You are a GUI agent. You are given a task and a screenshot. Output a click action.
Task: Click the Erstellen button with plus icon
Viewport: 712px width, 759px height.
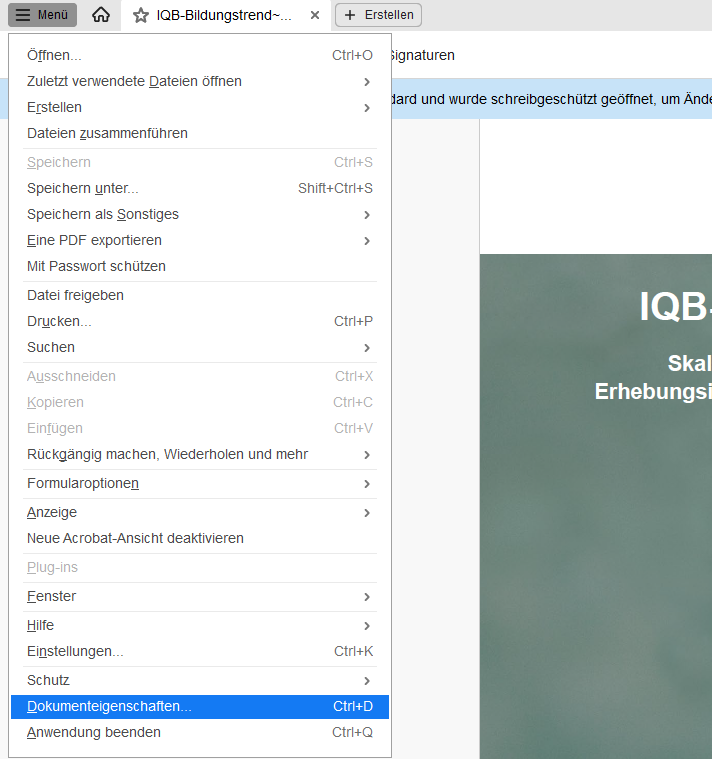tap(378, 15)
